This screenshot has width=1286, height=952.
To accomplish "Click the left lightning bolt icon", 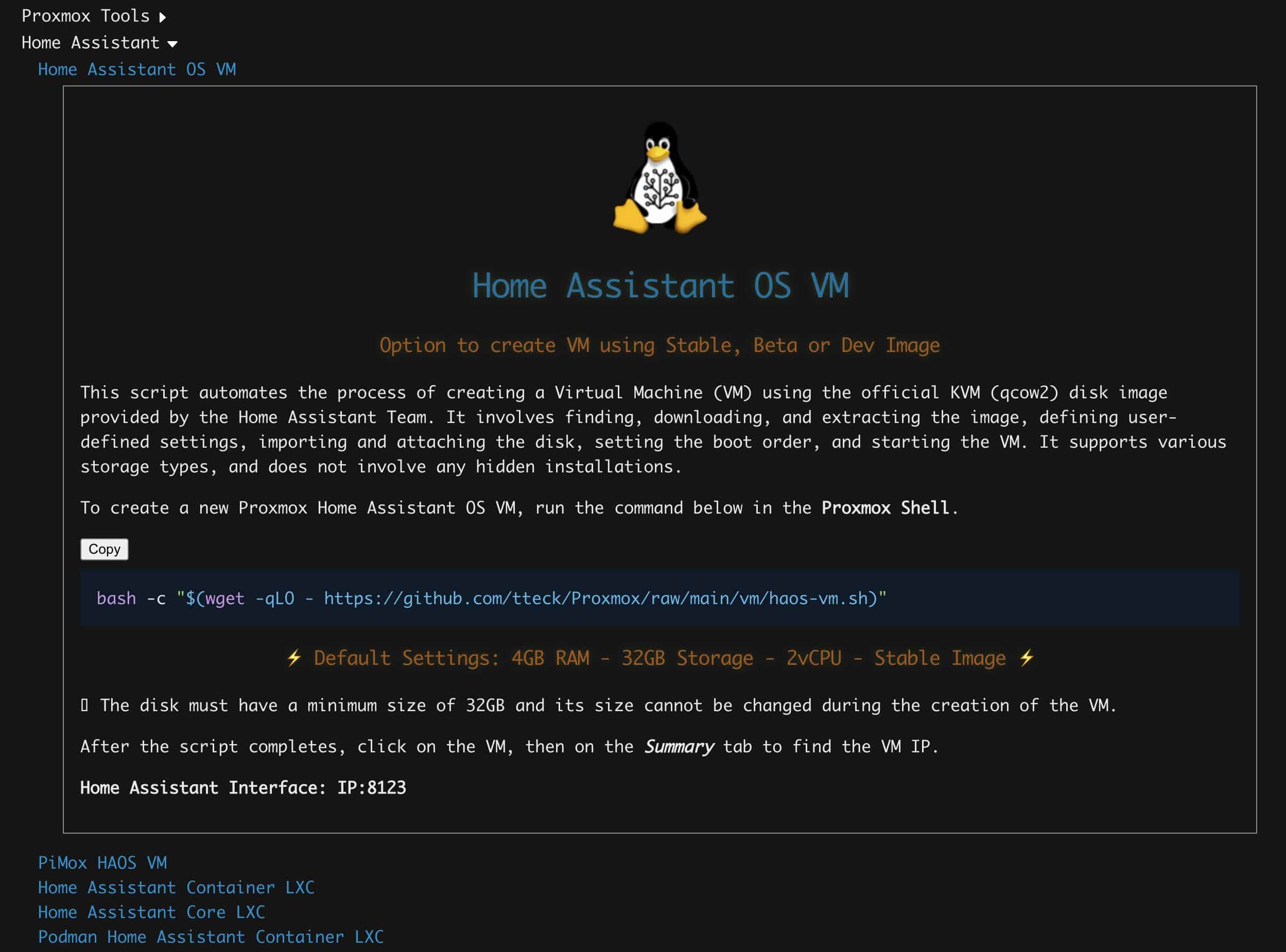I will point(294,658).
